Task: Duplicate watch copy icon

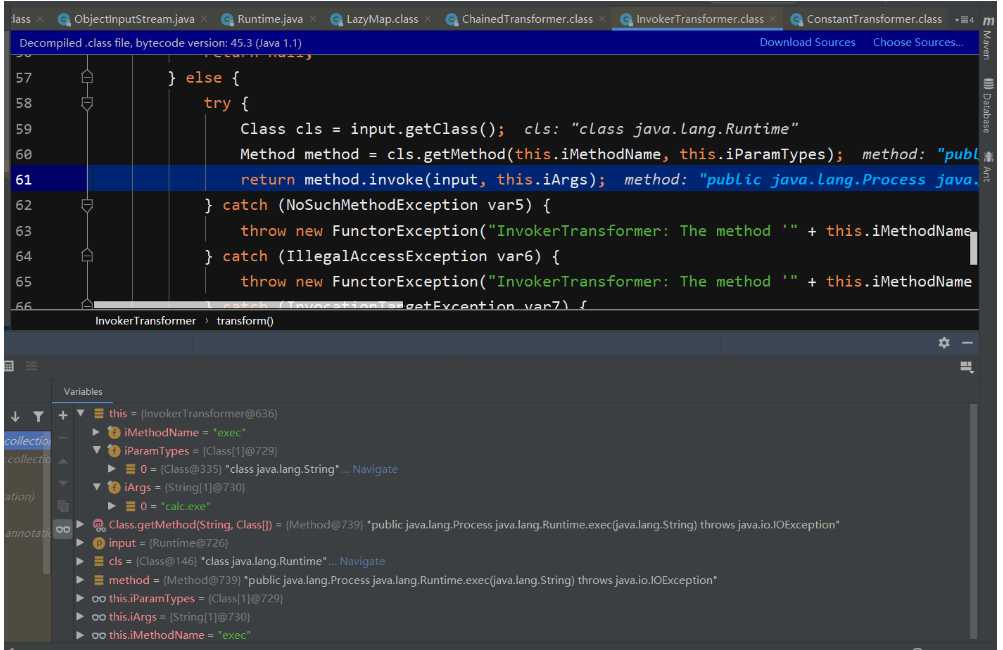Action: 63,506
